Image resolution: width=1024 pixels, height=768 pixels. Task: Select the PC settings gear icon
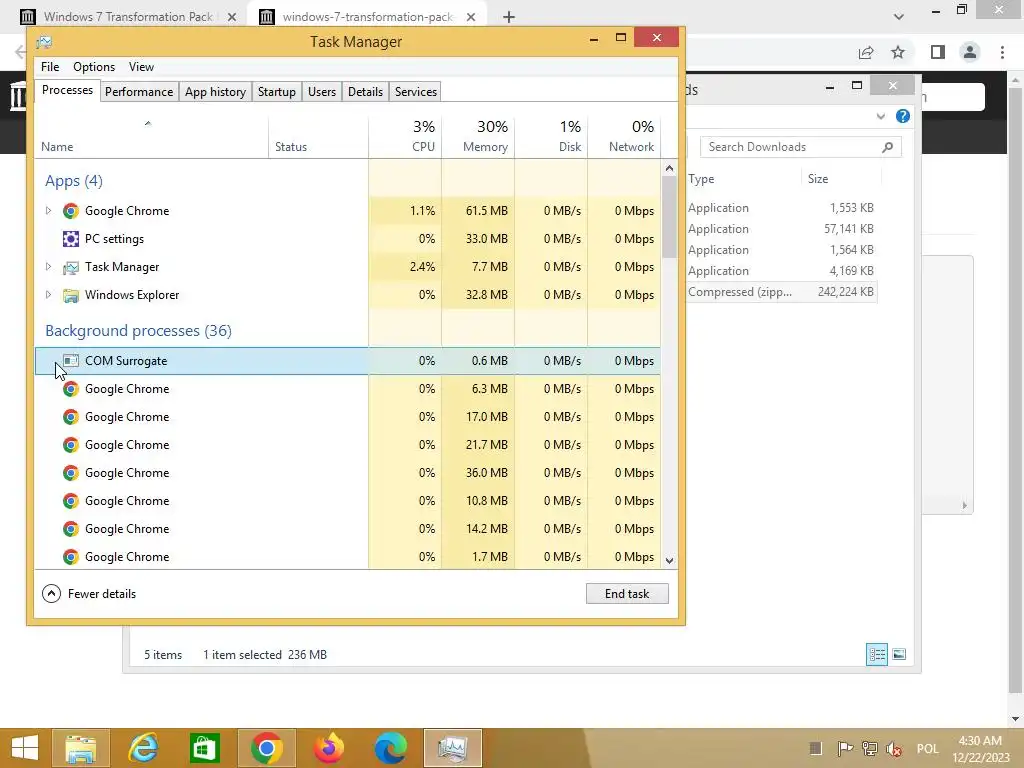[71, 239]
